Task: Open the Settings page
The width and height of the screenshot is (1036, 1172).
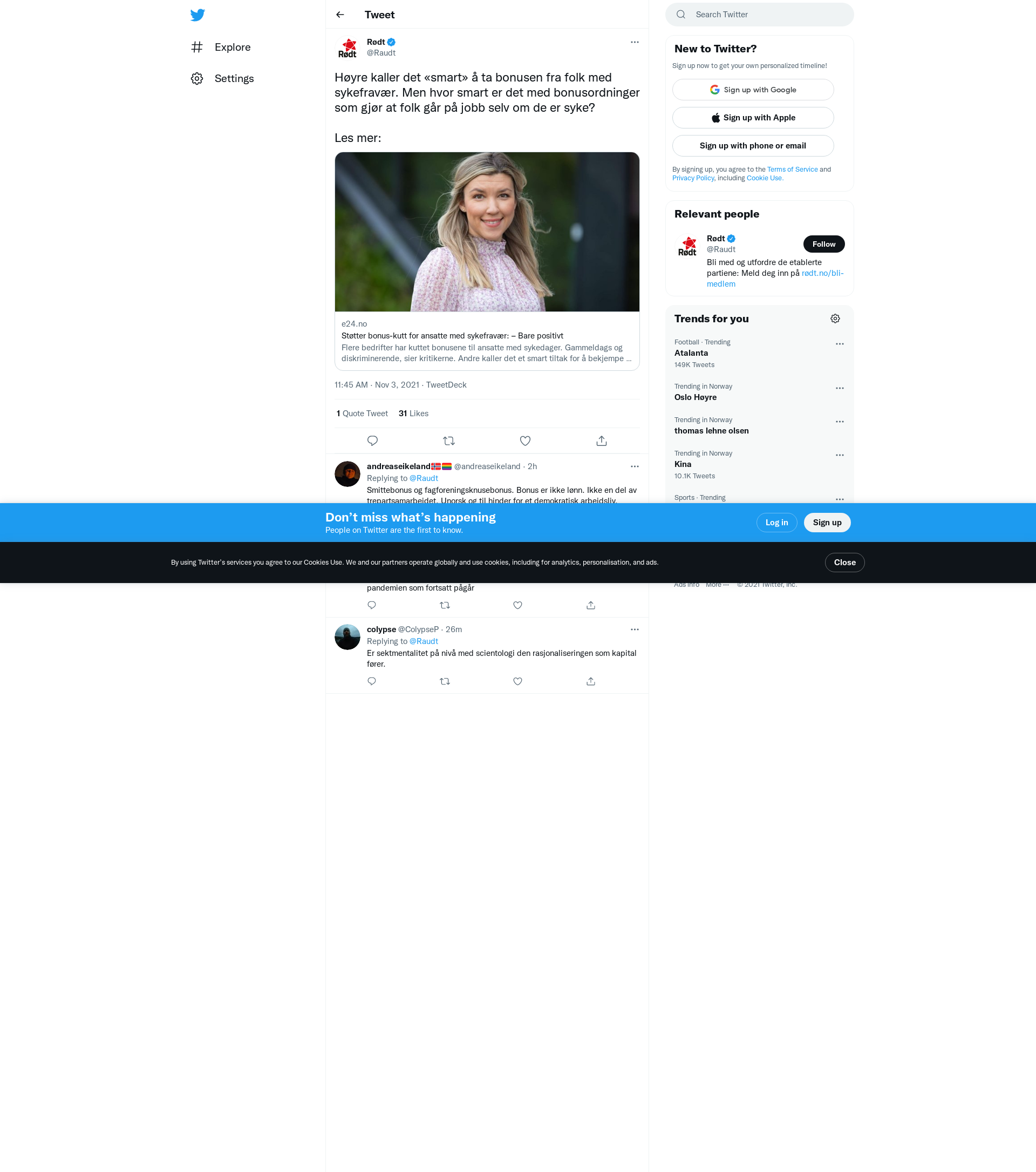Action: [222, 79]
